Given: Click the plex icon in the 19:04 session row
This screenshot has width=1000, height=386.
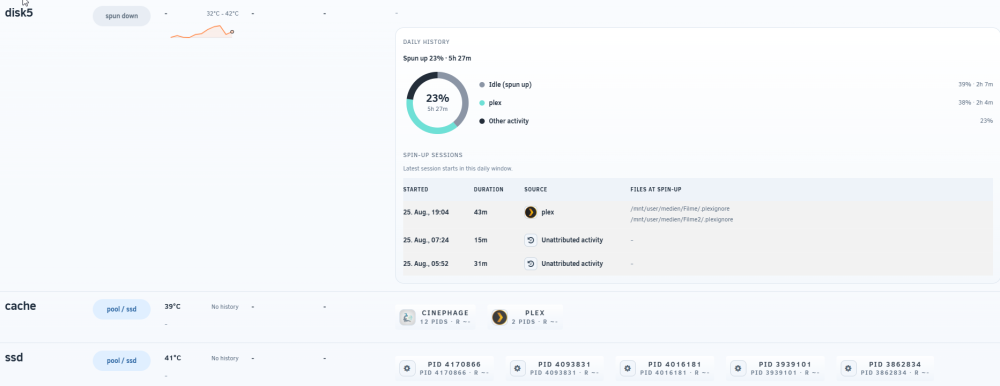Looking at the screenshot, I should (531, 212).
